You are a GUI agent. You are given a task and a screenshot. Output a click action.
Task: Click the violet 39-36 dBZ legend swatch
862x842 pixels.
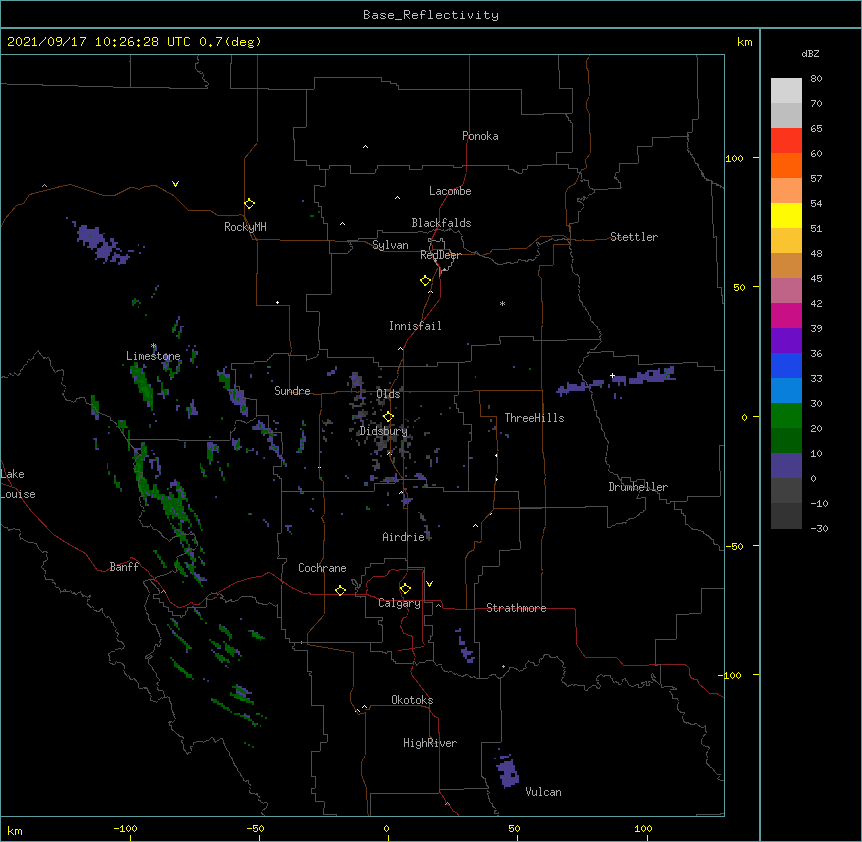(786, 341)
